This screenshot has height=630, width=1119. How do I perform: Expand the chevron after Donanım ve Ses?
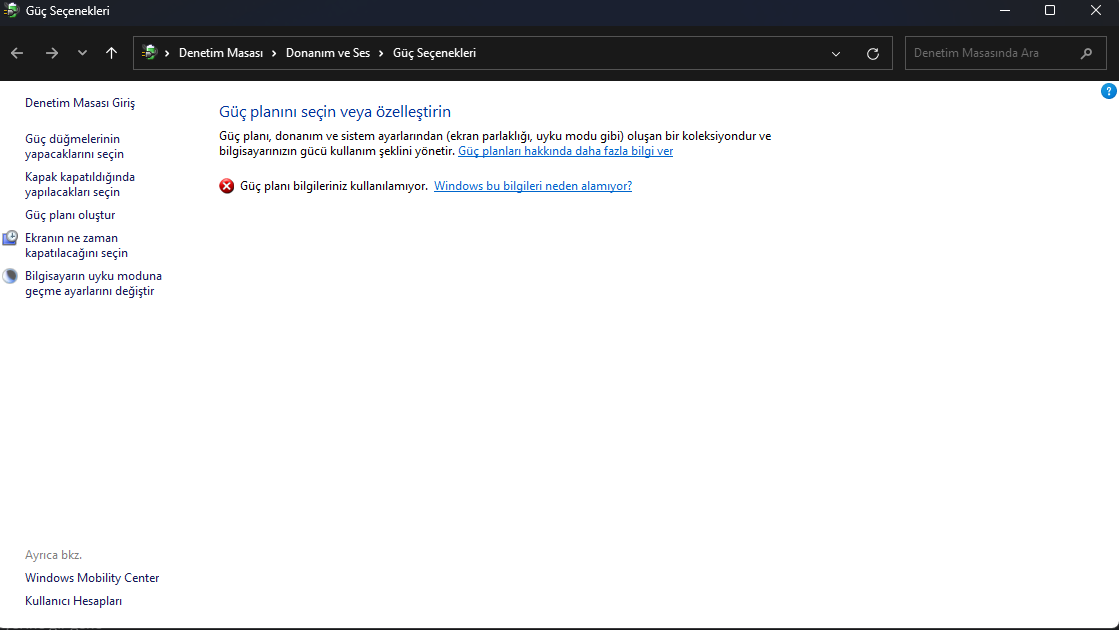coord(381,54)
